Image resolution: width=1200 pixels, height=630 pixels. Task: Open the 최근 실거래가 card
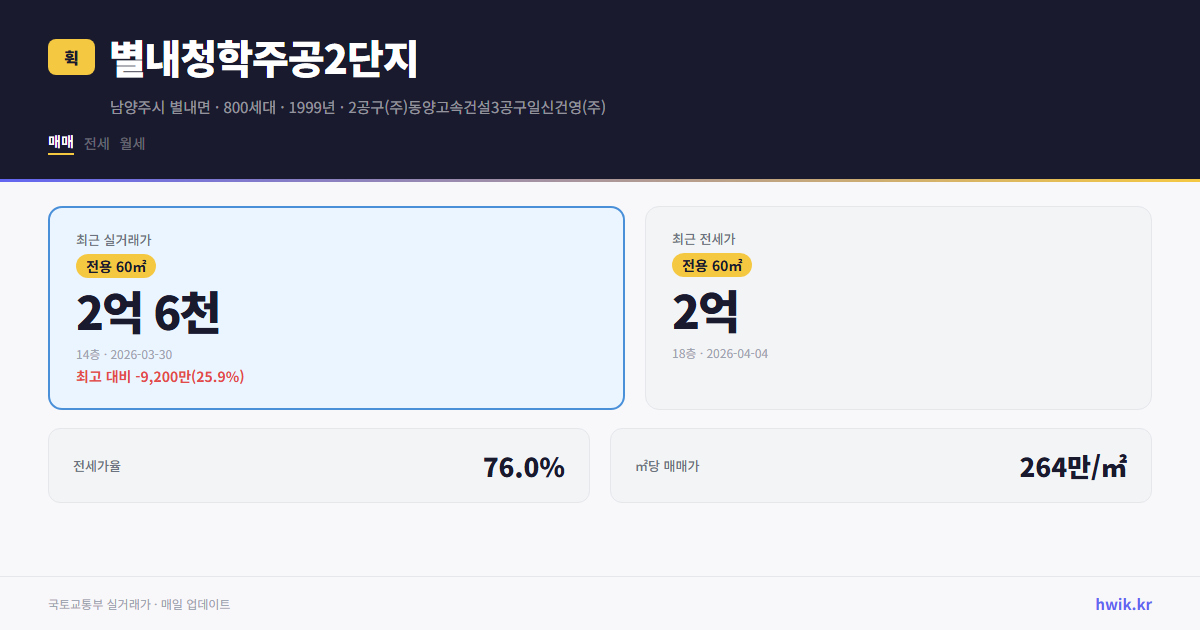[x=335, y=307]
